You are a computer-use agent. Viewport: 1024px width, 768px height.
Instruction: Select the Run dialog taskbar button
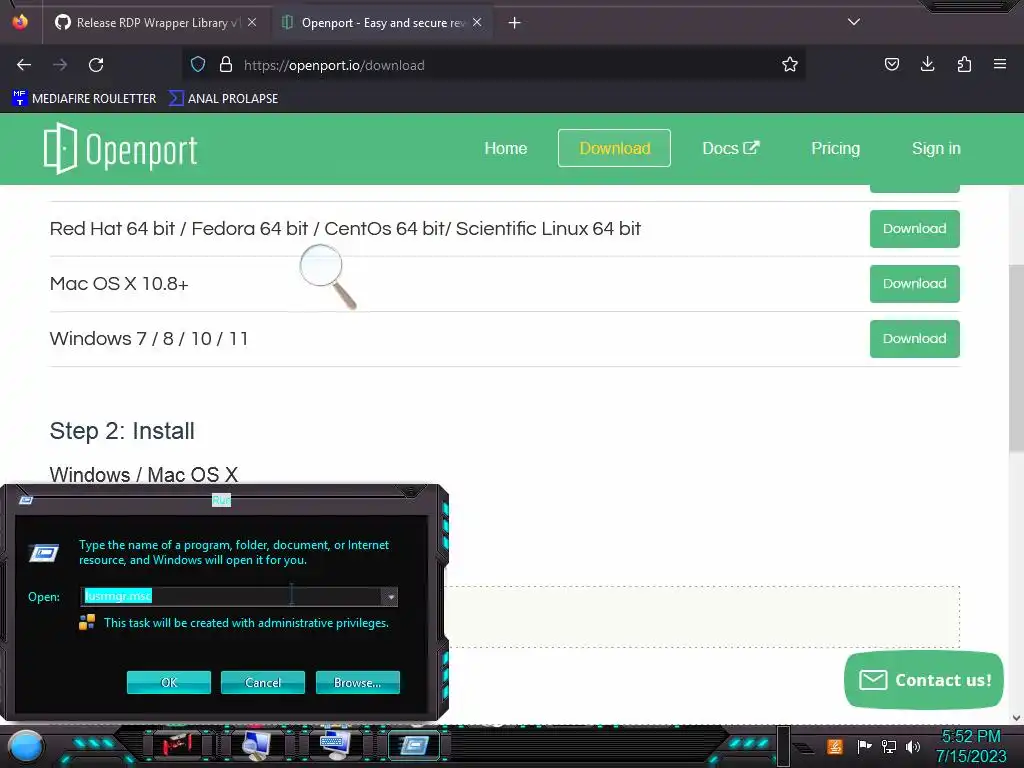click(414, 744)
